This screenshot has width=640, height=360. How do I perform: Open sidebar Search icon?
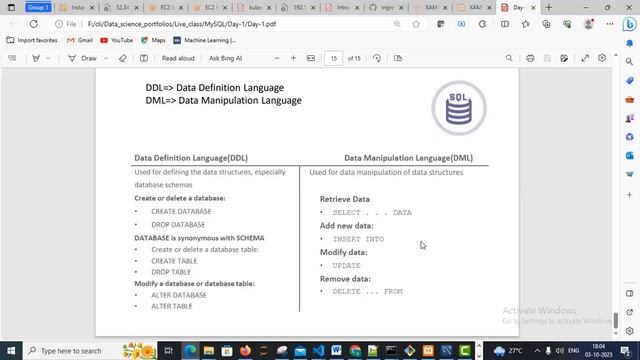click(629, 62)
